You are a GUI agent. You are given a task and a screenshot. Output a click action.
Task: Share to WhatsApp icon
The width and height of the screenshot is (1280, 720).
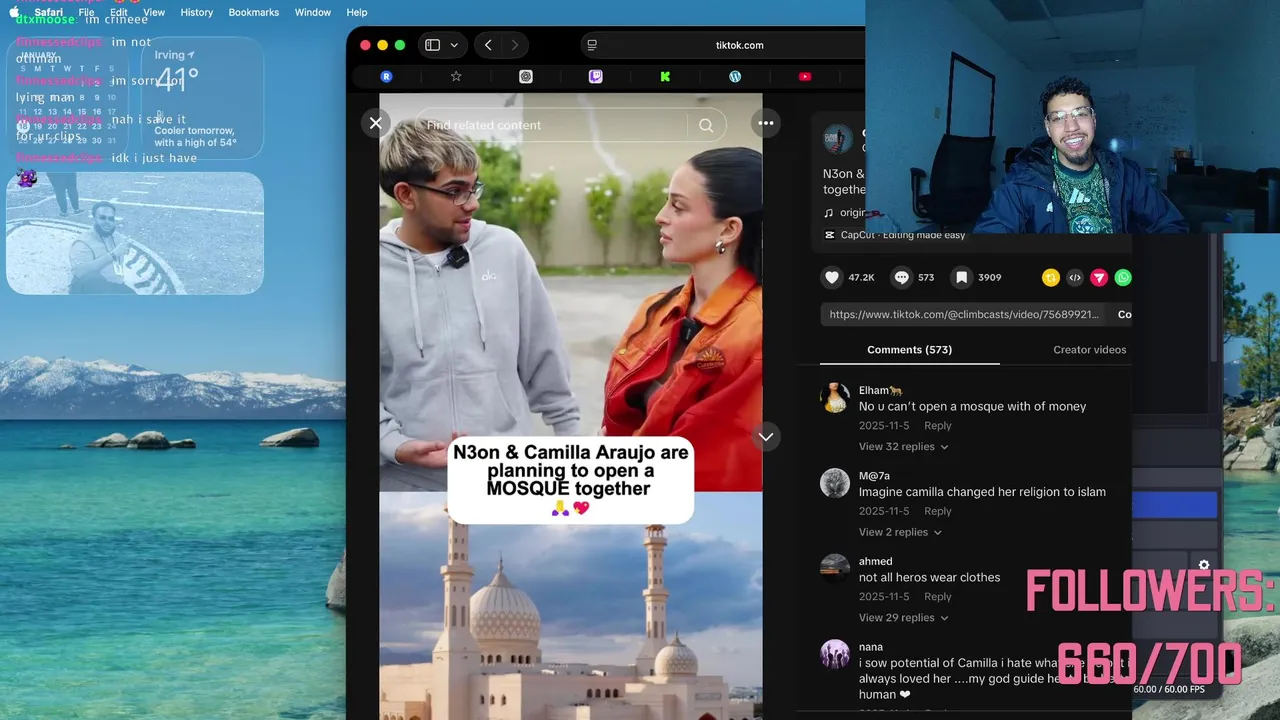point(1123,278)
